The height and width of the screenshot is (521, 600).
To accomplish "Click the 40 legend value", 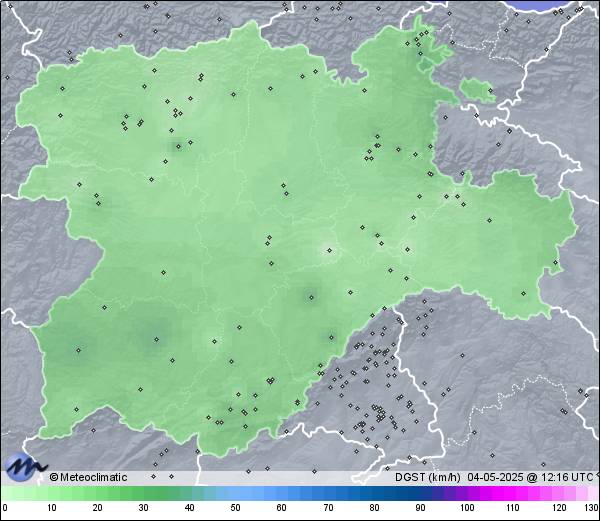I will [x=189, y=508].
